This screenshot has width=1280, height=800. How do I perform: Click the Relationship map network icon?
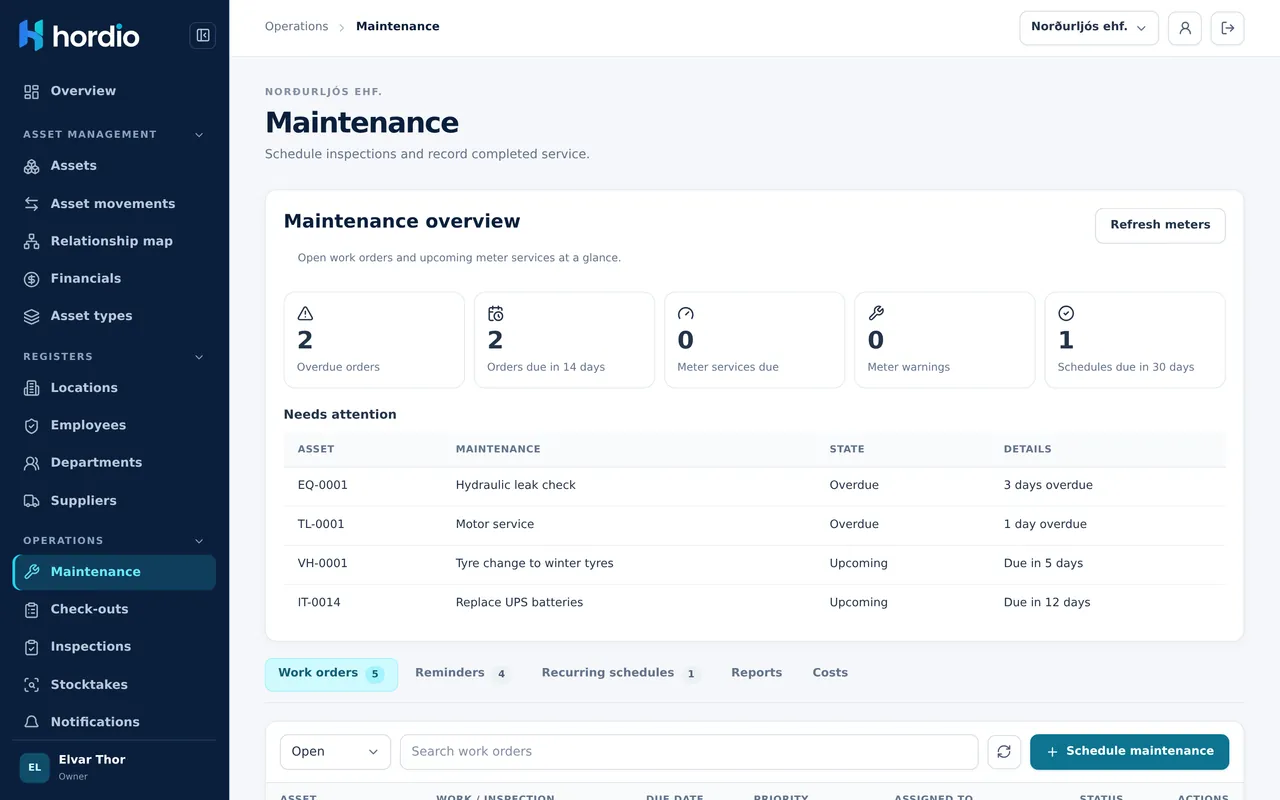click(x=32, y=241)
